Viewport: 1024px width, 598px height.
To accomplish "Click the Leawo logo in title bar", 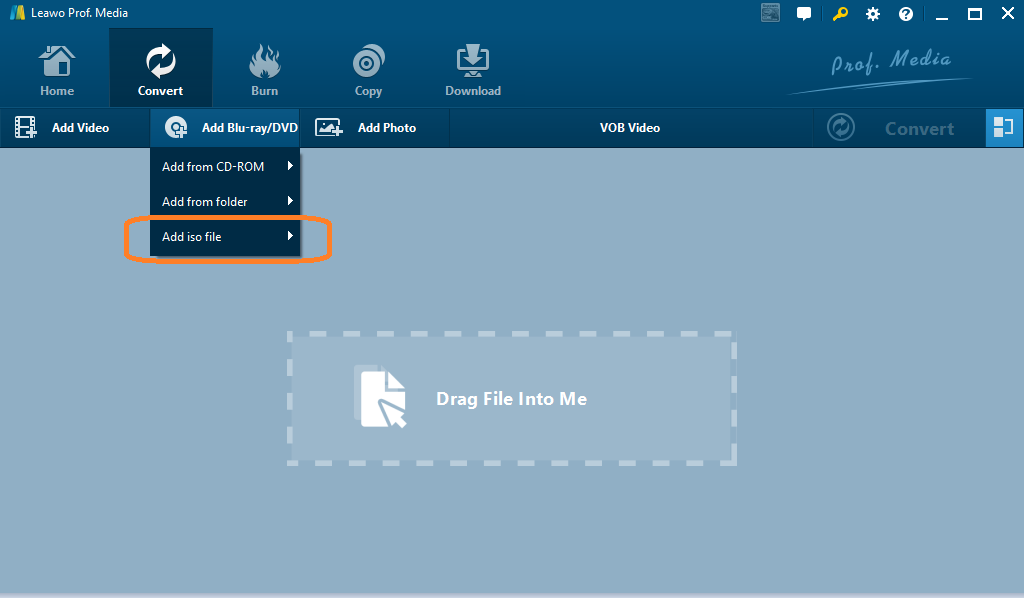I will (17, 12).
